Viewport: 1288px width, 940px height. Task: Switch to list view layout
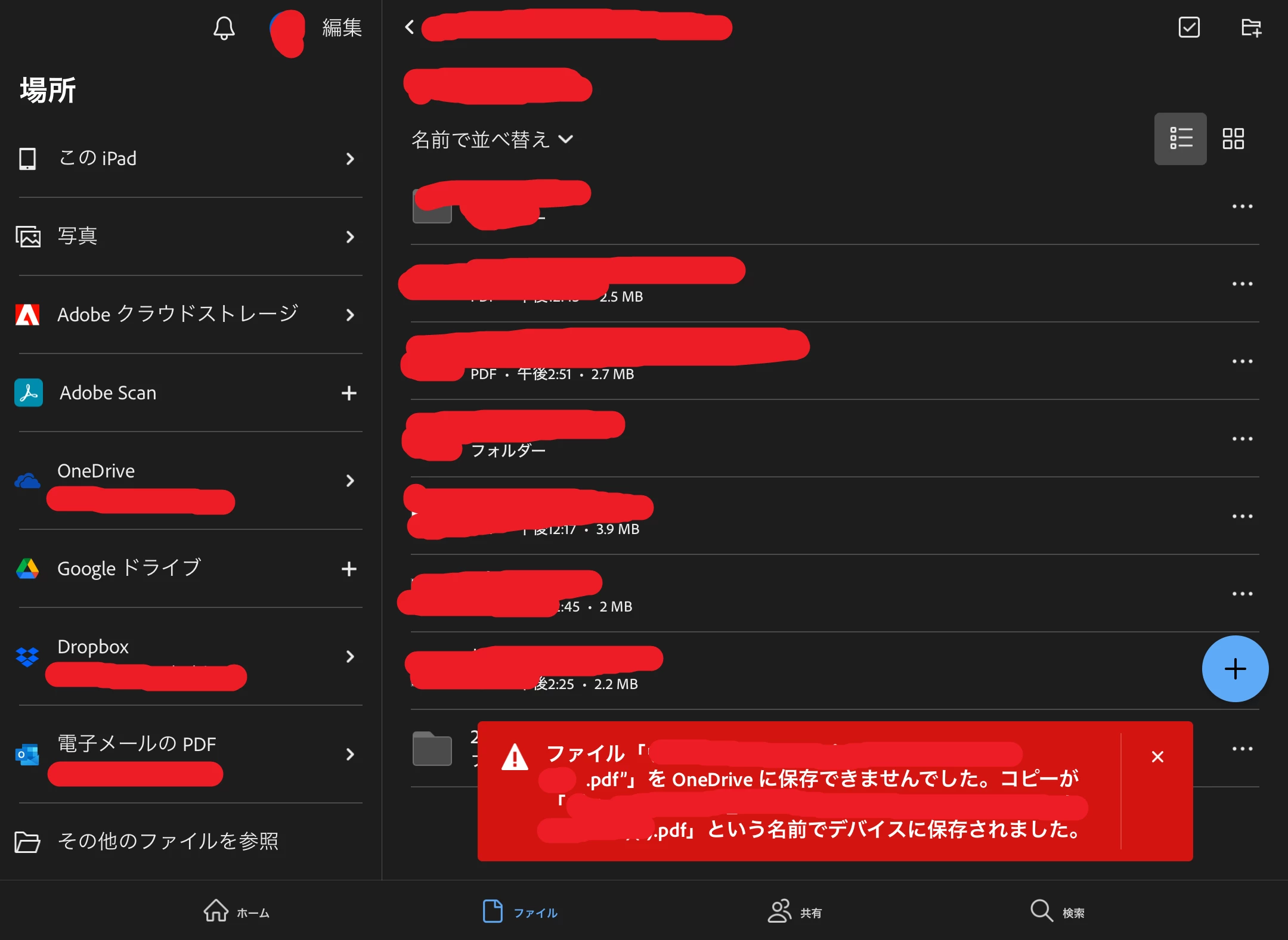[x=1181, y=139]
